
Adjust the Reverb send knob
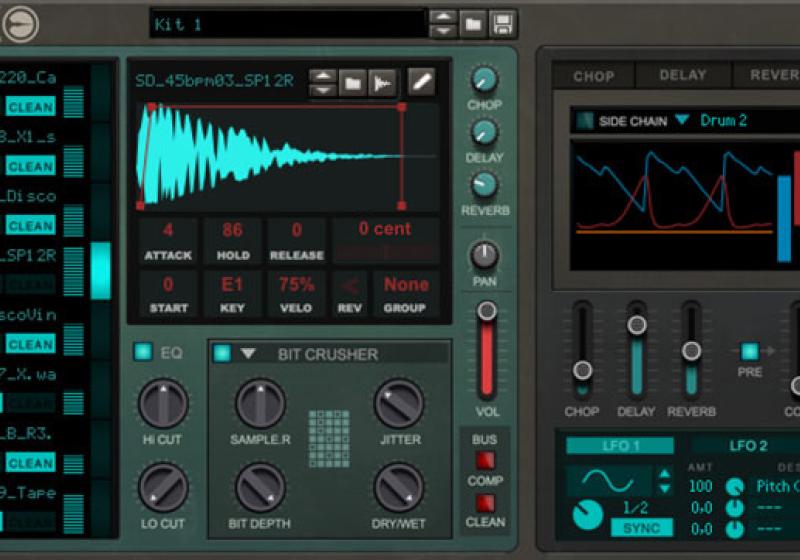pos(484,185)
